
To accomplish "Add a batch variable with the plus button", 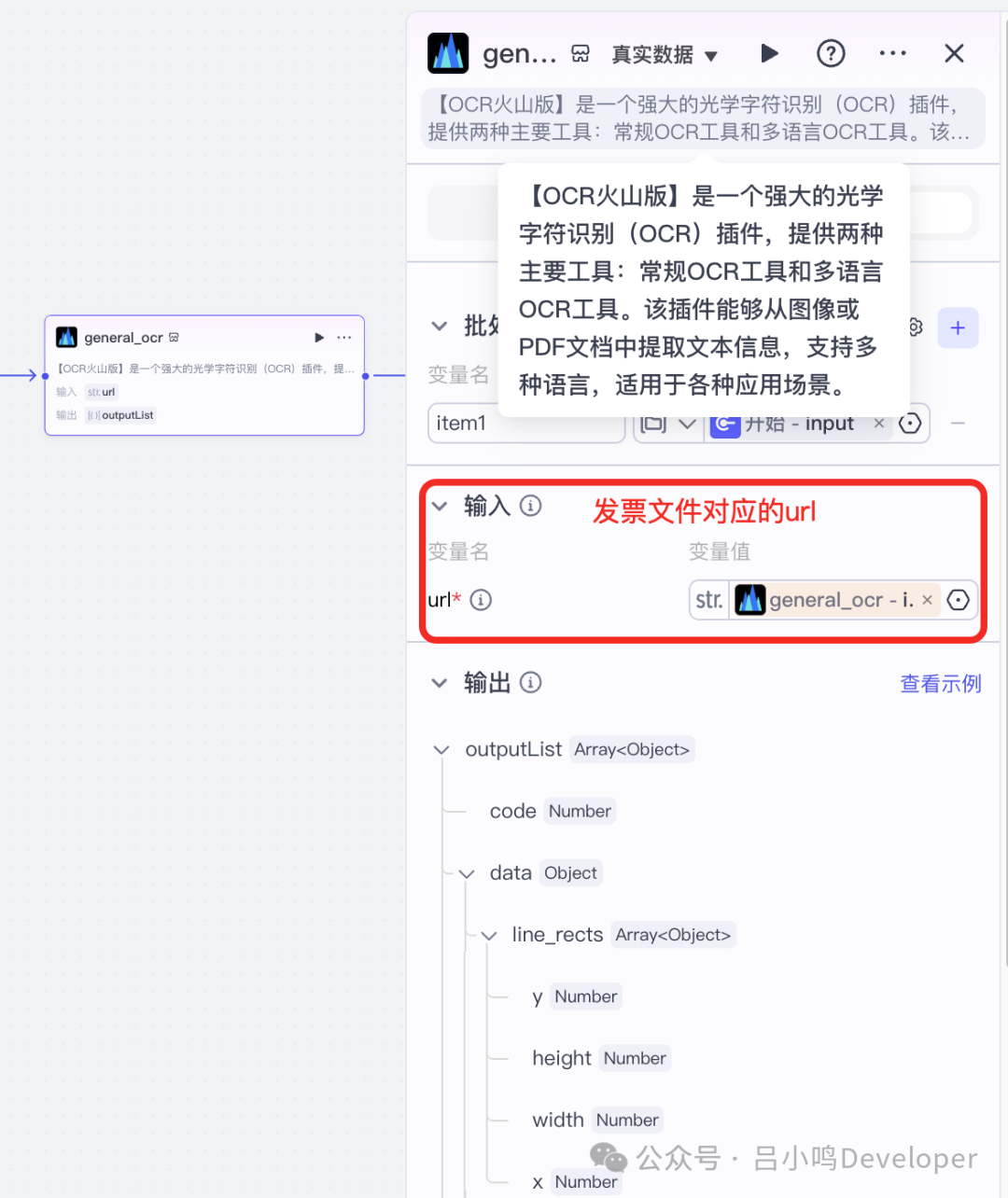I will click(958, 327).
